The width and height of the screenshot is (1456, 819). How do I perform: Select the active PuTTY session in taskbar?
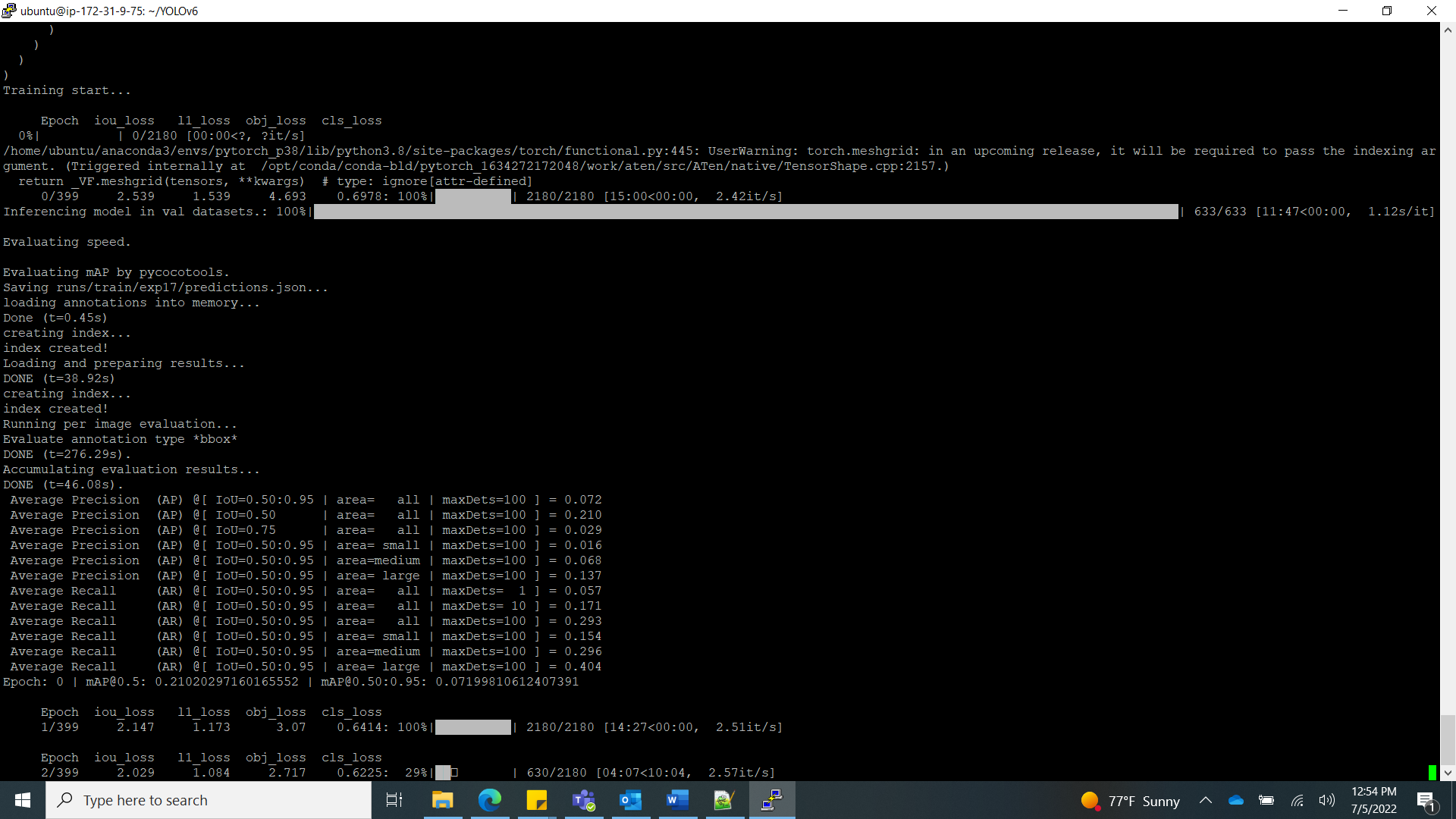point(771,800)
